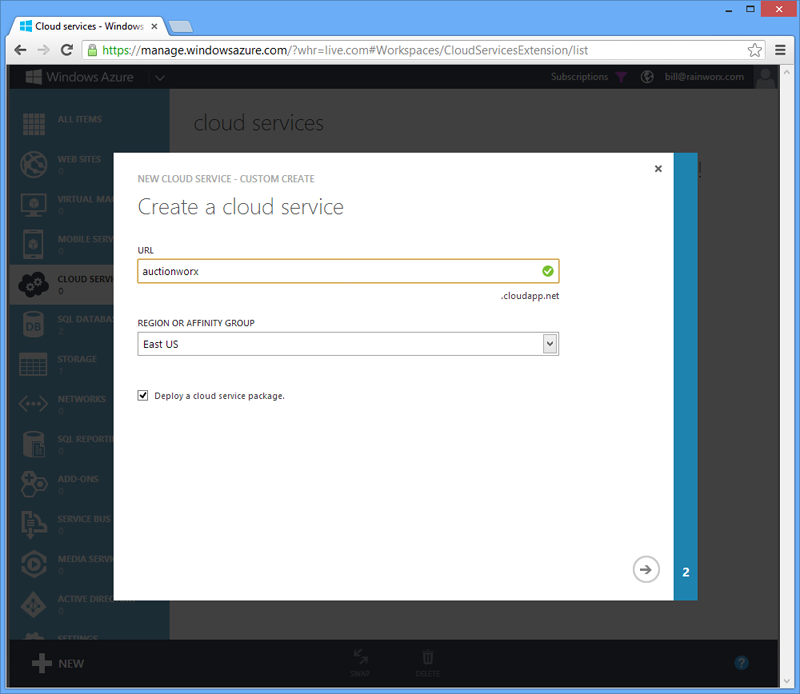Open NETWORKS in the sidebar
This screenshot has height=694, width=800.
coord(82,399)
